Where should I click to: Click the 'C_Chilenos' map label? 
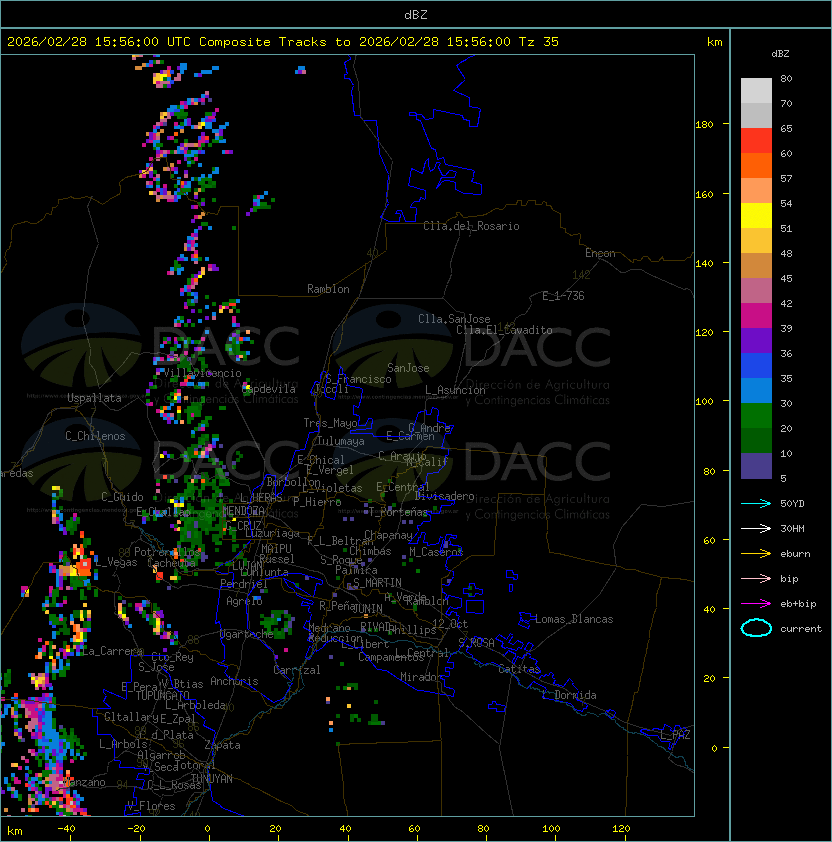(x=95, y=436)
